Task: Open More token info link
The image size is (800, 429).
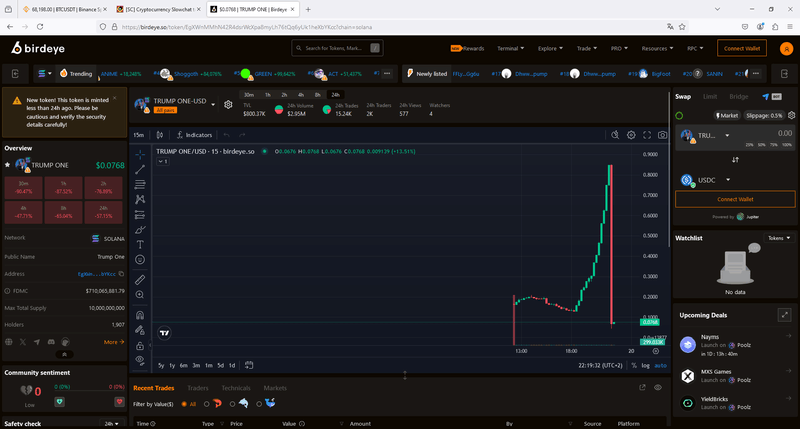Action: [x=114, y=342]
